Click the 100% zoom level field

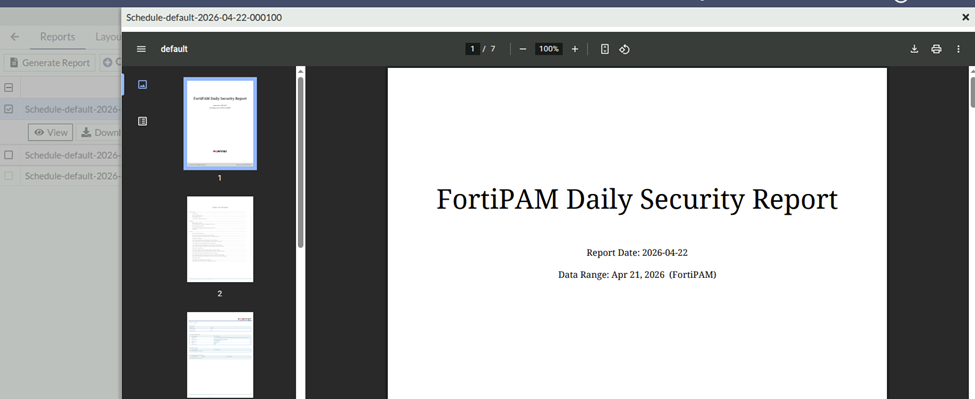point(548,48)
